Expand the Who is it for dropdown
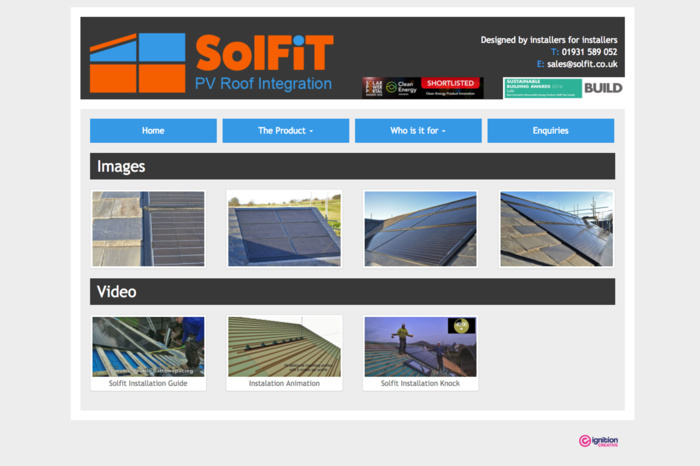 418,131
